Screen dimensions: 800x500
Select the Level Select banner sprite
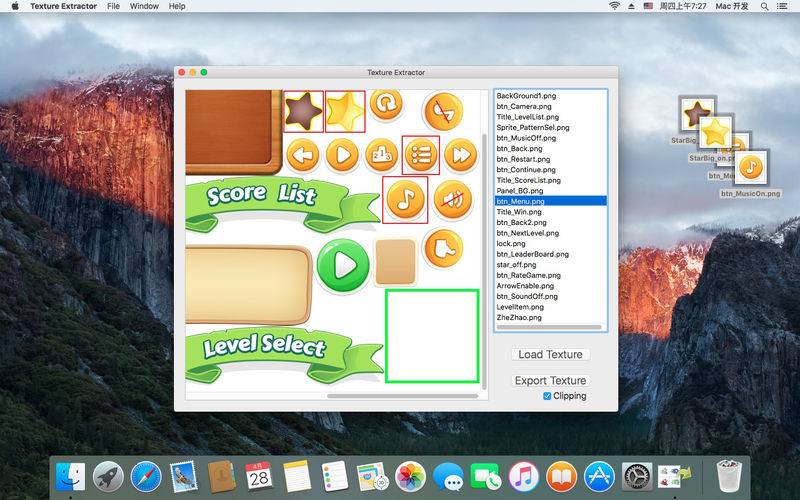point(284,355)
